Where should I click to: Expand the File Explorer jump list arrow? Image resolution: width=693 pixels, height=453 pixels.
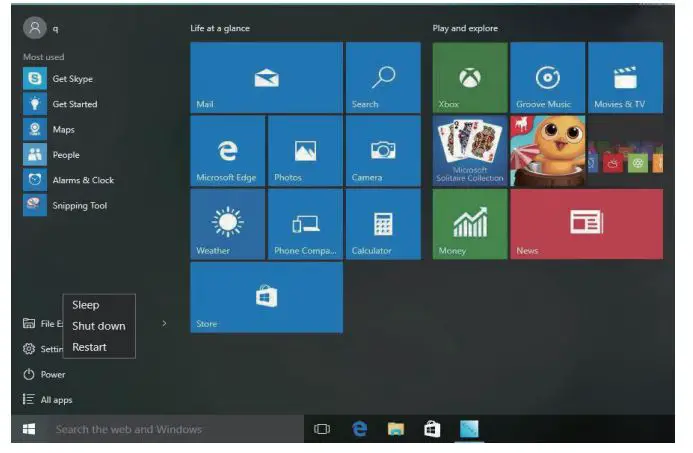tap(164, 324)
